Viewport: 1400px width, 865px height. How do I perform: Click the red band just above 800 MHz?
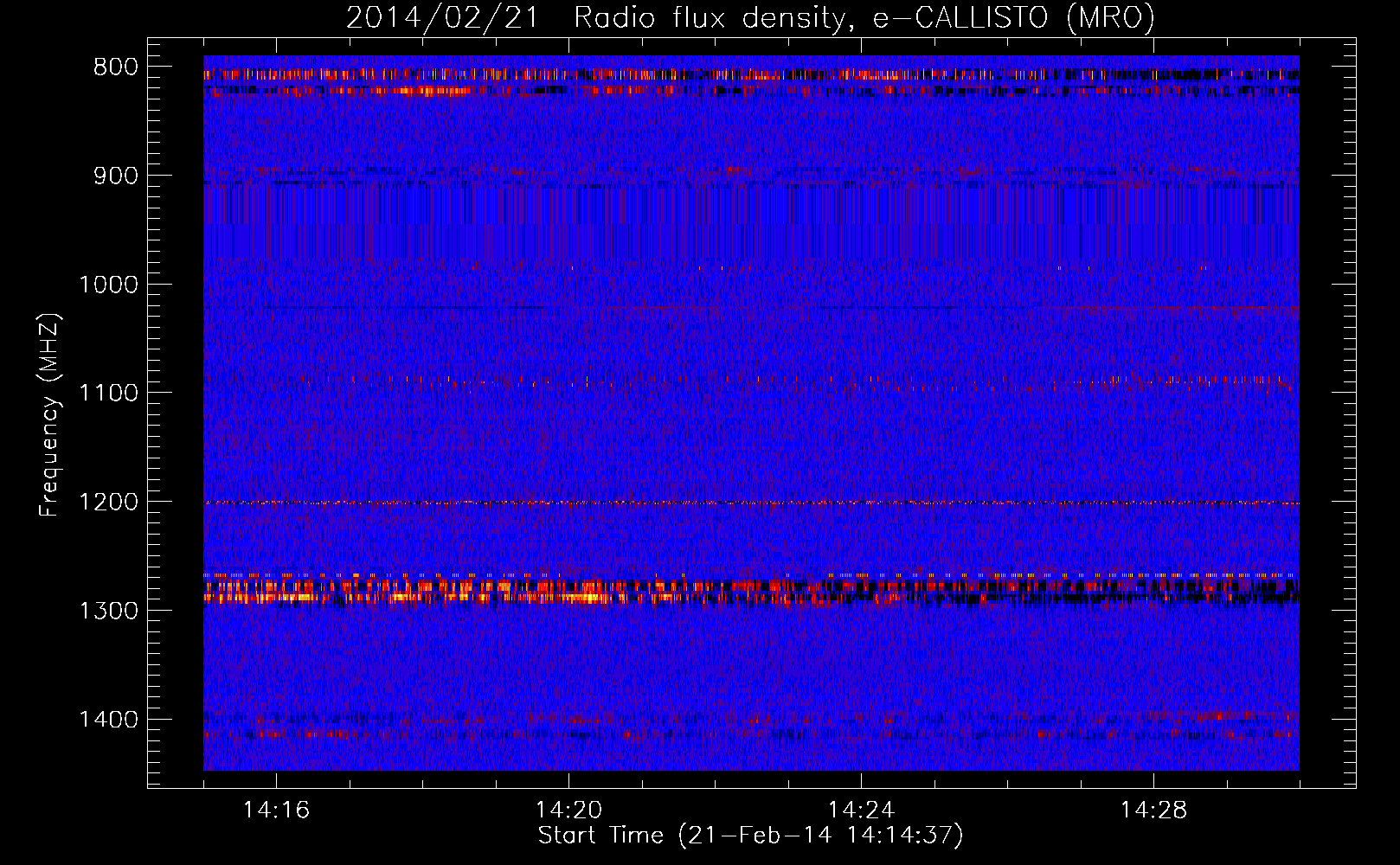coord(751,75)
